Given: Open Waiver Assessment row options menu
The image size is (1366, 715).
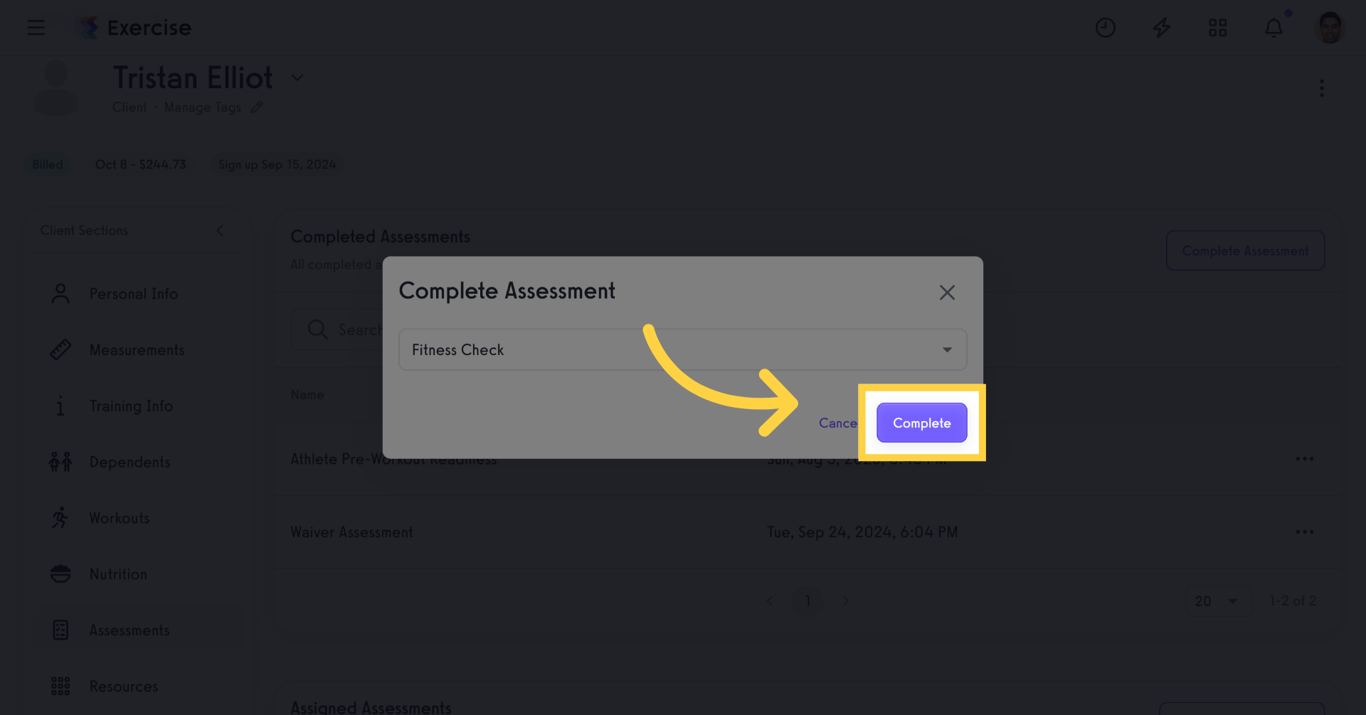Looking at the screenshot, I should click(1304, 532).
